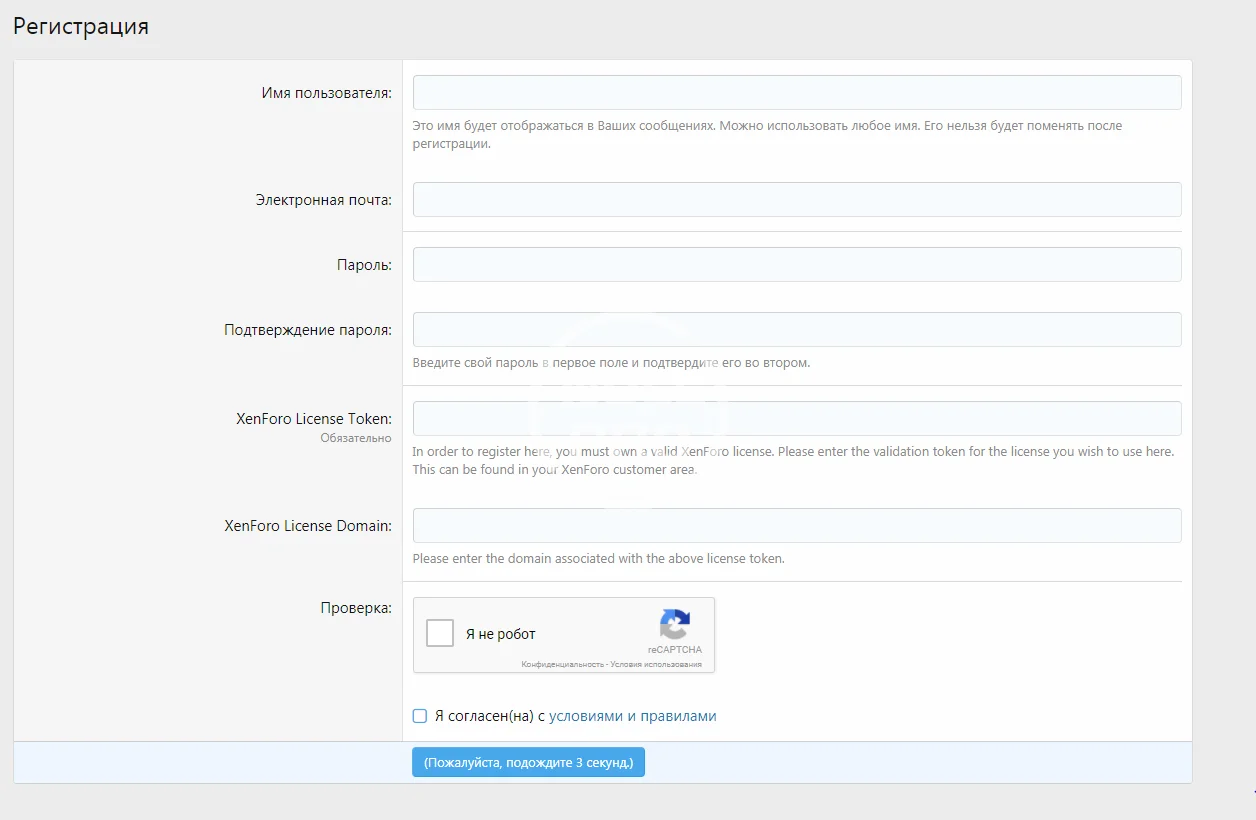
Task: Click the "Проверка:" label
Action: [x=355, y=608]
